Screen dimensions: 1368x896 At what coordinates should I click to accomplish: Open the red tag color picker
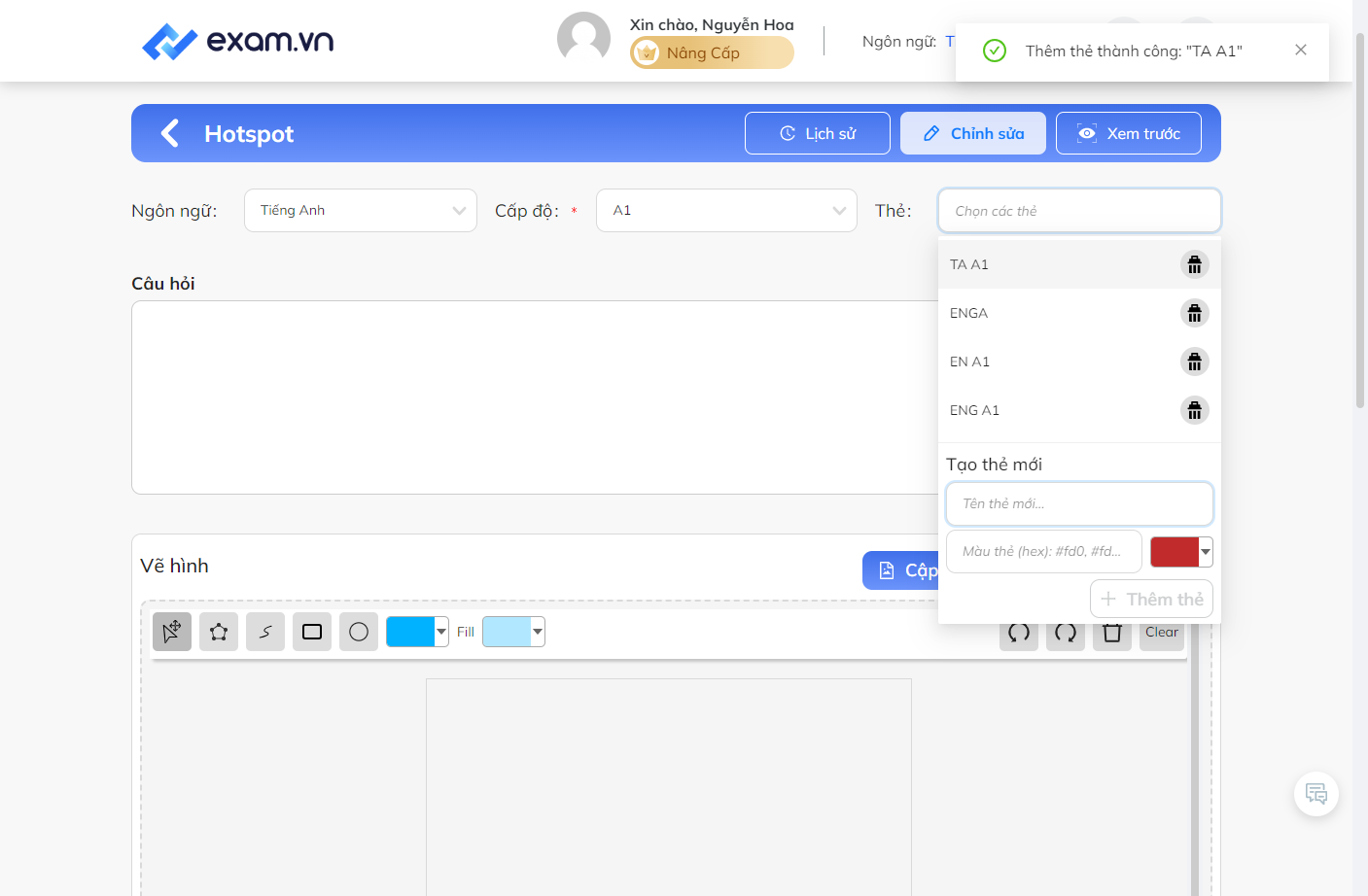[x=1181, y=552]
